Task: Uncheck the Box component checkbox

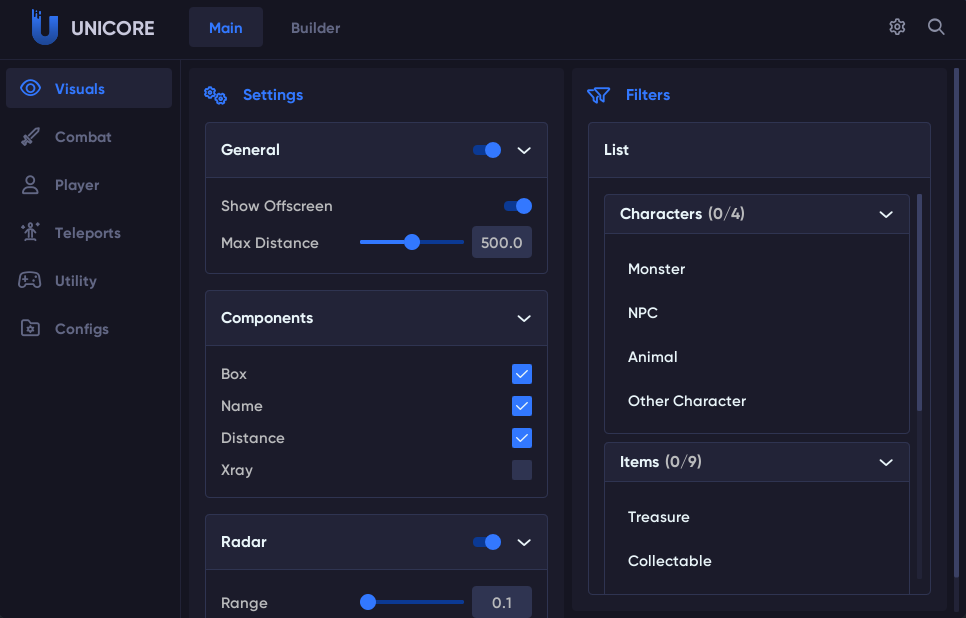Action: 522,374
